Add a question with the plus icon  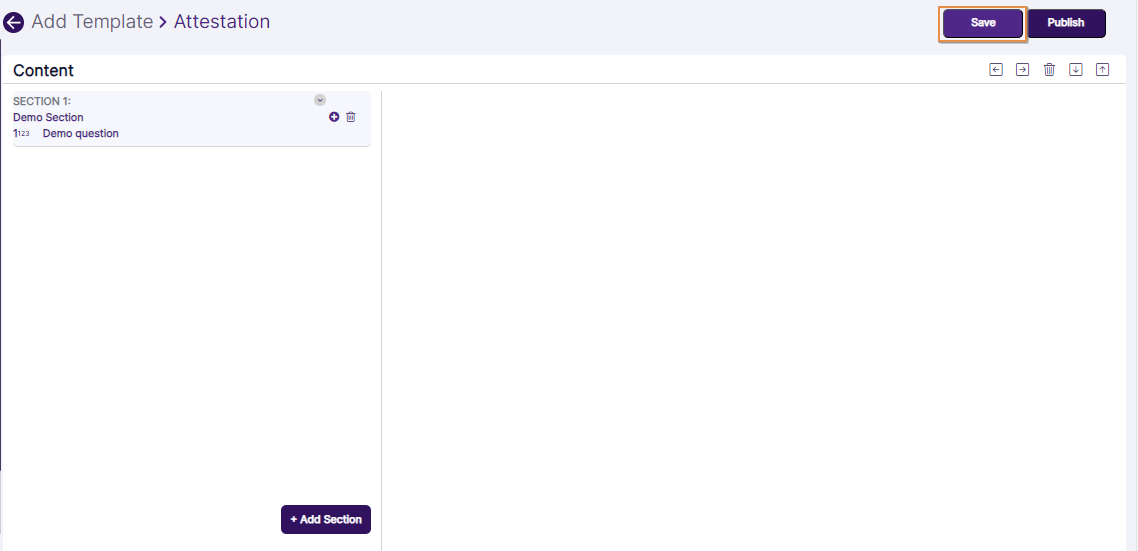(334, 117)
